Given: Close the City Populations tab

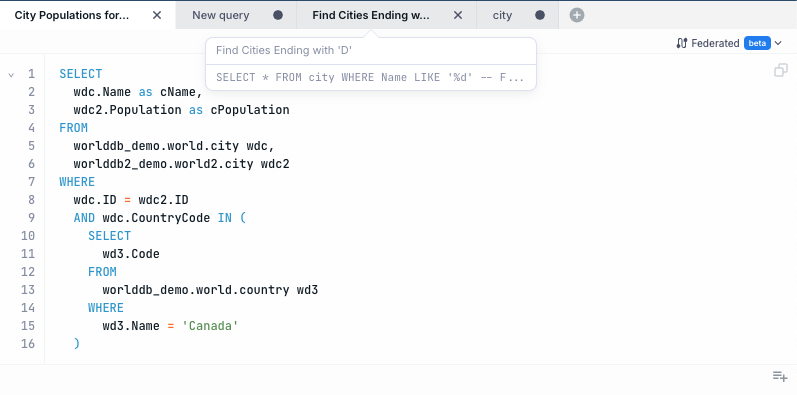Looking at the screenshot, I should tap(157, 15).
